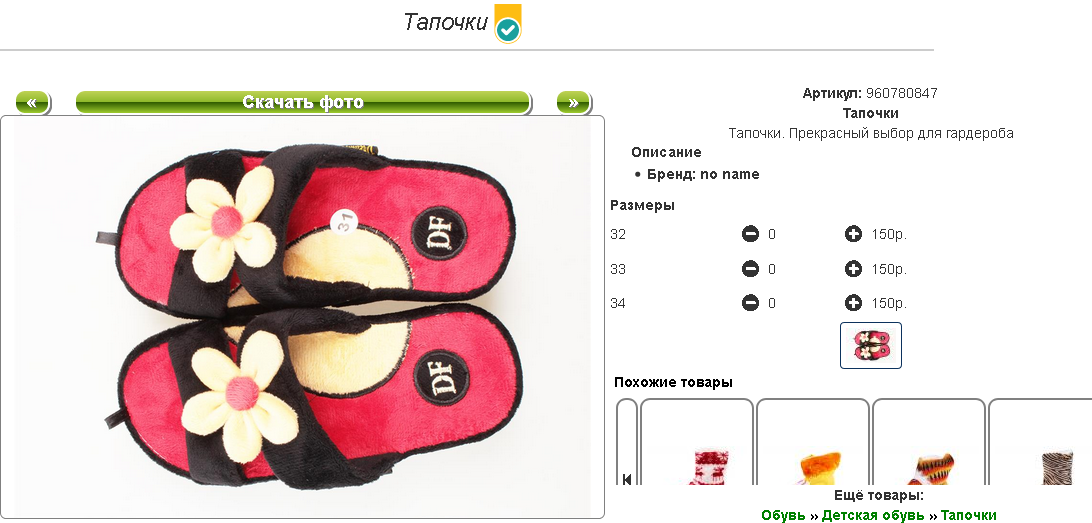Rewind the similar products carousel to start
1092x523 pixels.
(x=627, y=478)
